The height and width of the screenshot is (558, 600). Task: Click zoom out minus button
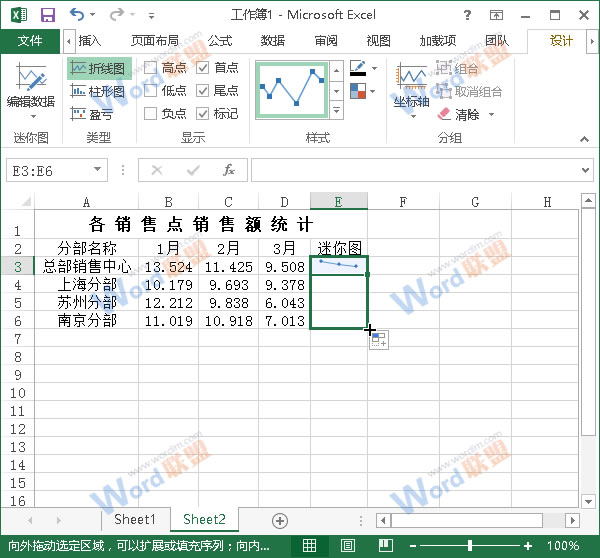coord(413,546)
